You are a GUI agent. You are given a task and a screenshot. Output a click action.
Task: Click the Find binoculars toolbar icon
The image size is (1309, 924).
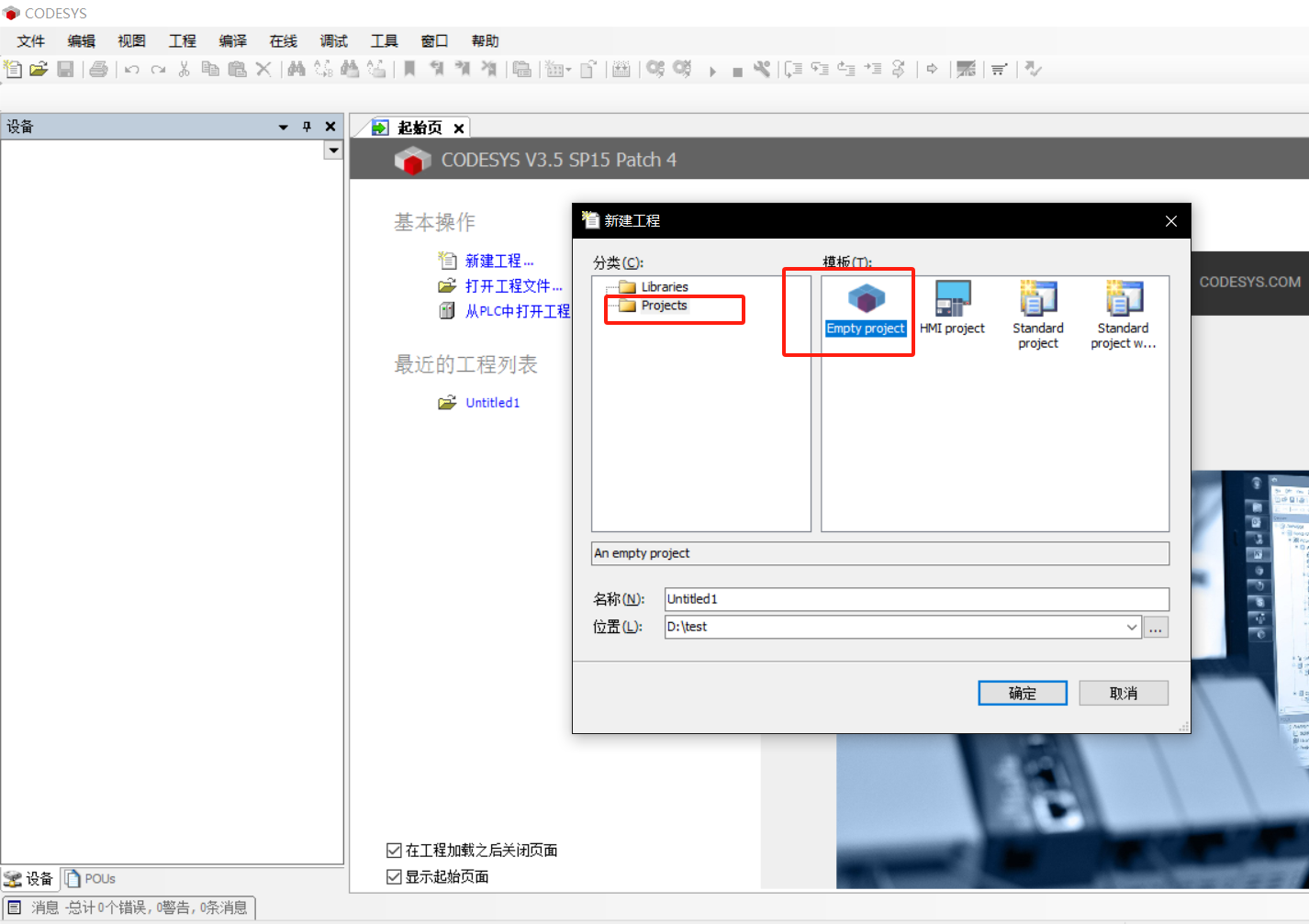[x=296, y=69]
